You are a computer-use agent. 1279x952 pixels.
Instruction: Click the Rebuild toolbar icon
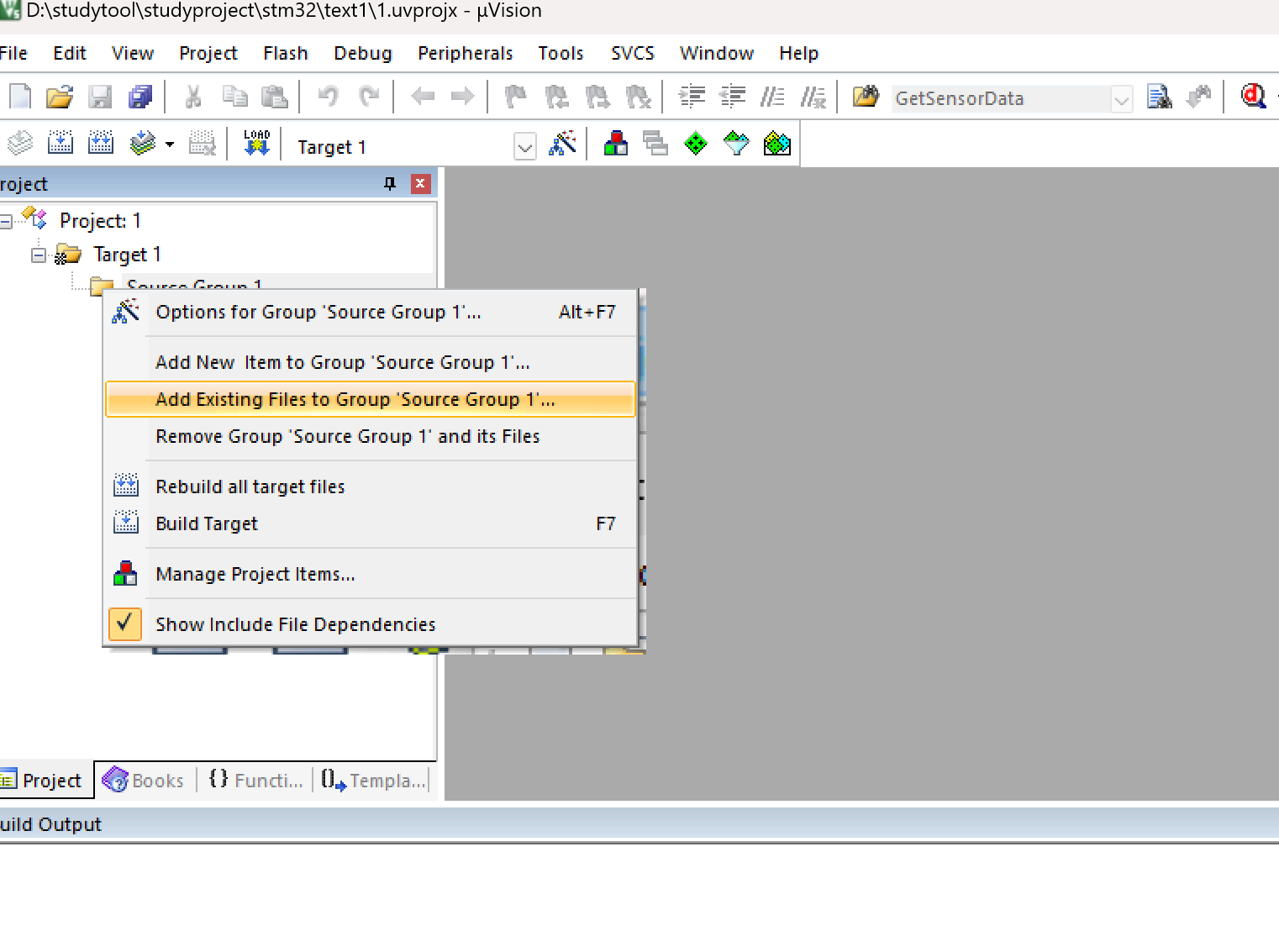[101, 144]
